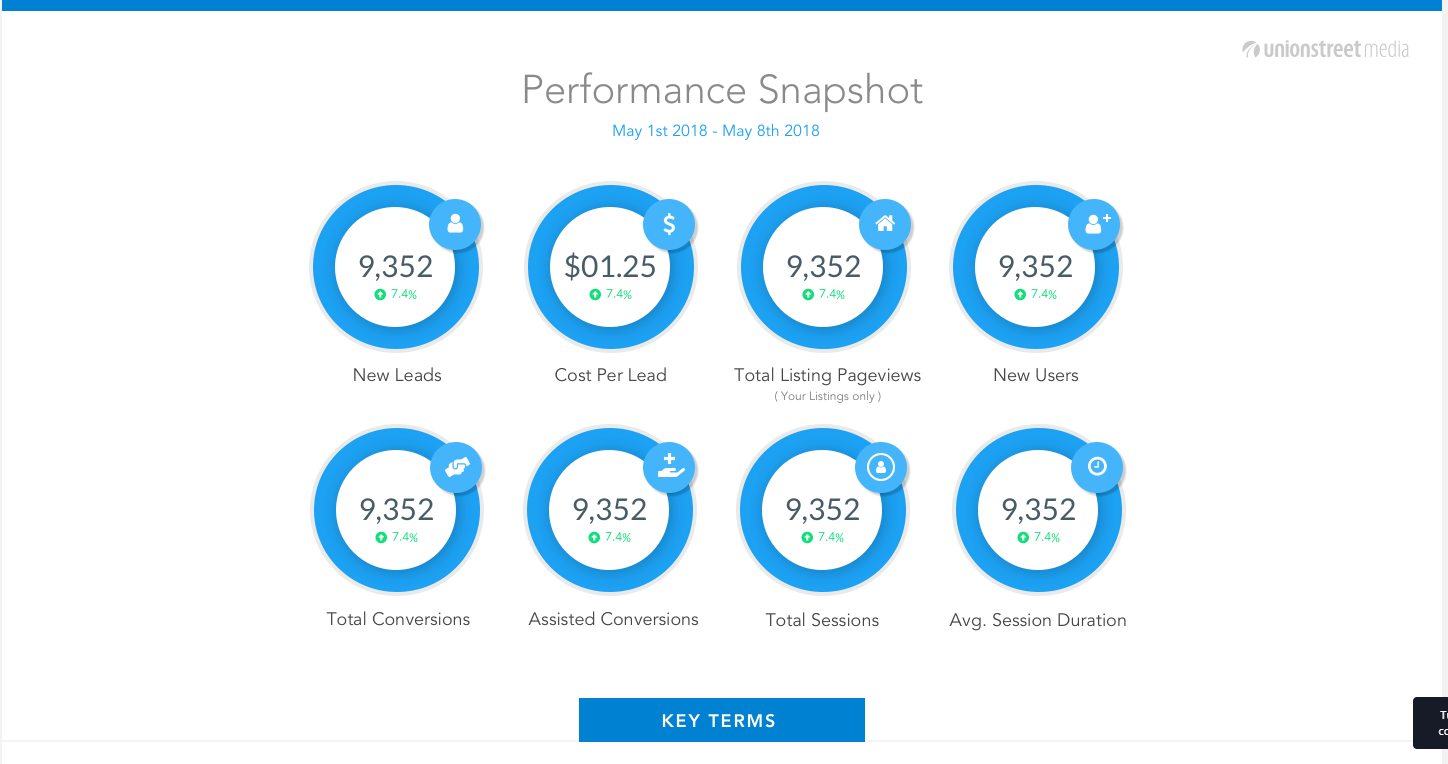Click the New Leads person icon

coord(455,224)
